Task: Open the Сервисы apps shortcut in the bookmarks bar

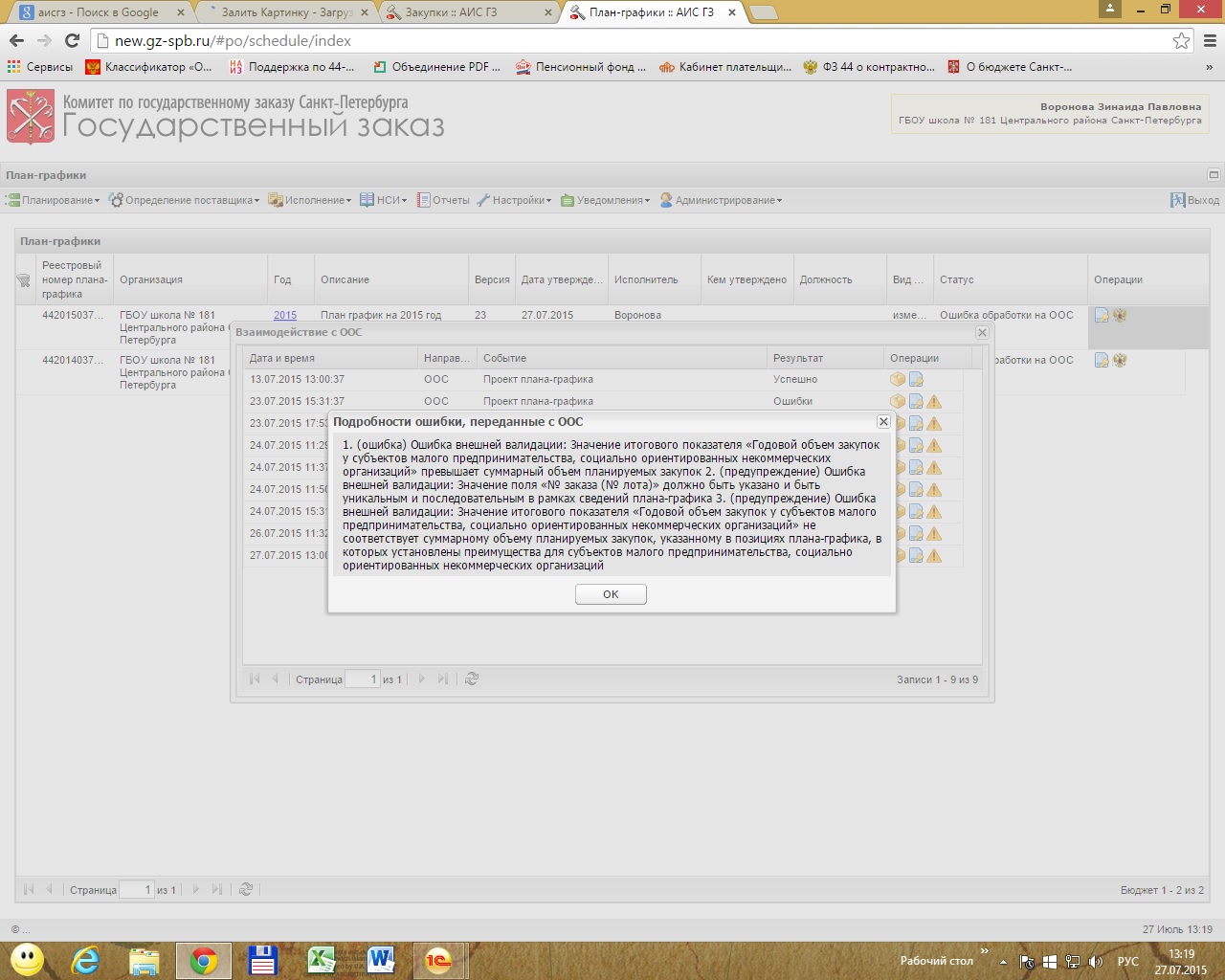Action: pos(40,67)
